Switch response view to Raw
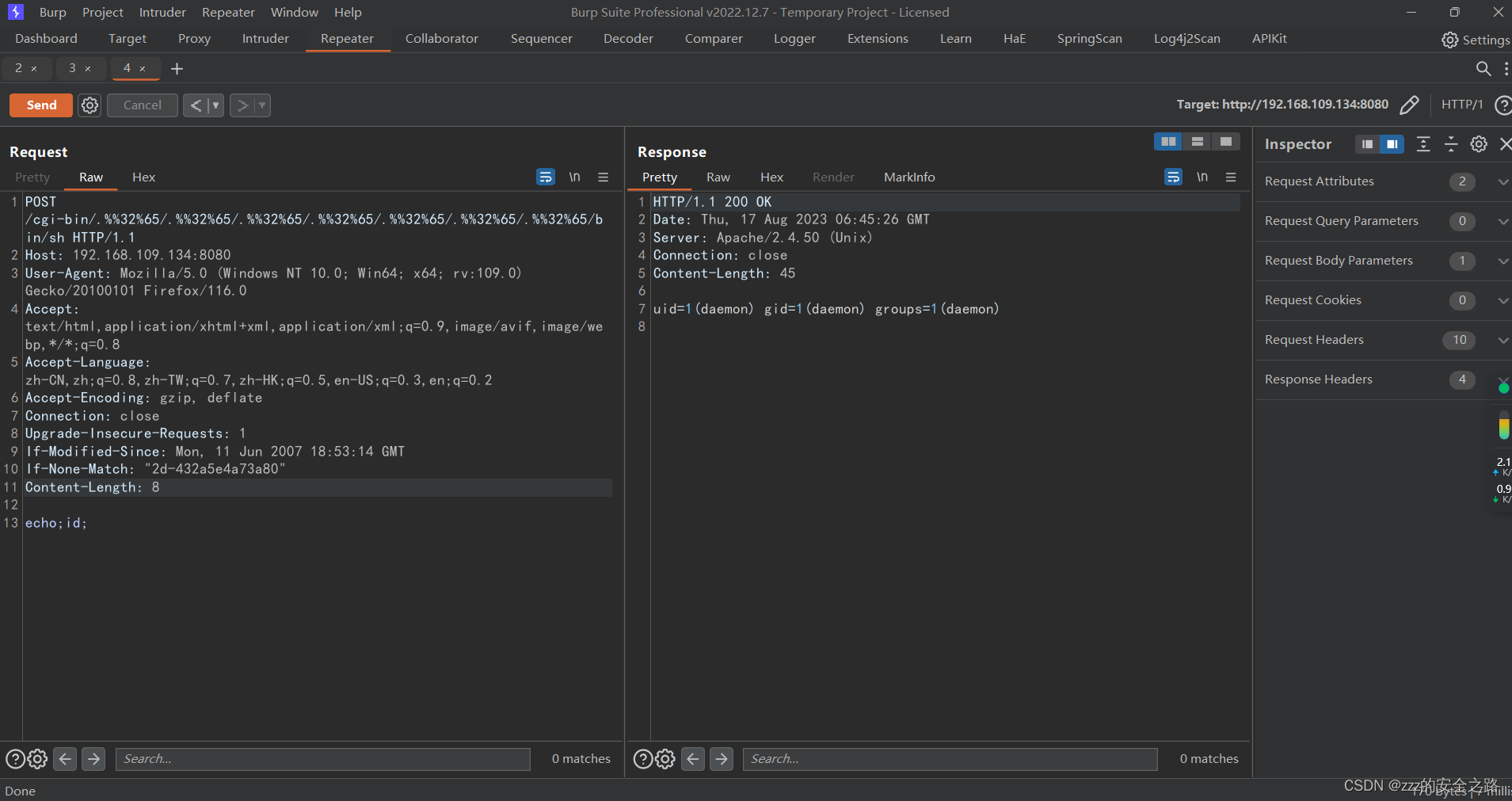This screenshot has width=1512, height=801. point(718,177)
